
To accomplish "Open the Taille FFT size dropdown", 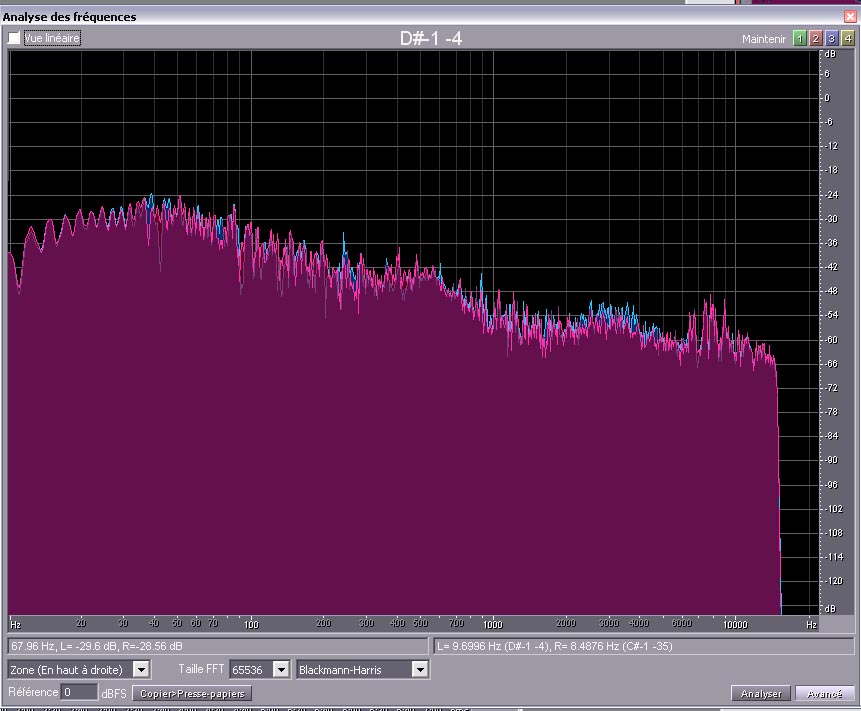I will [281, 669].
